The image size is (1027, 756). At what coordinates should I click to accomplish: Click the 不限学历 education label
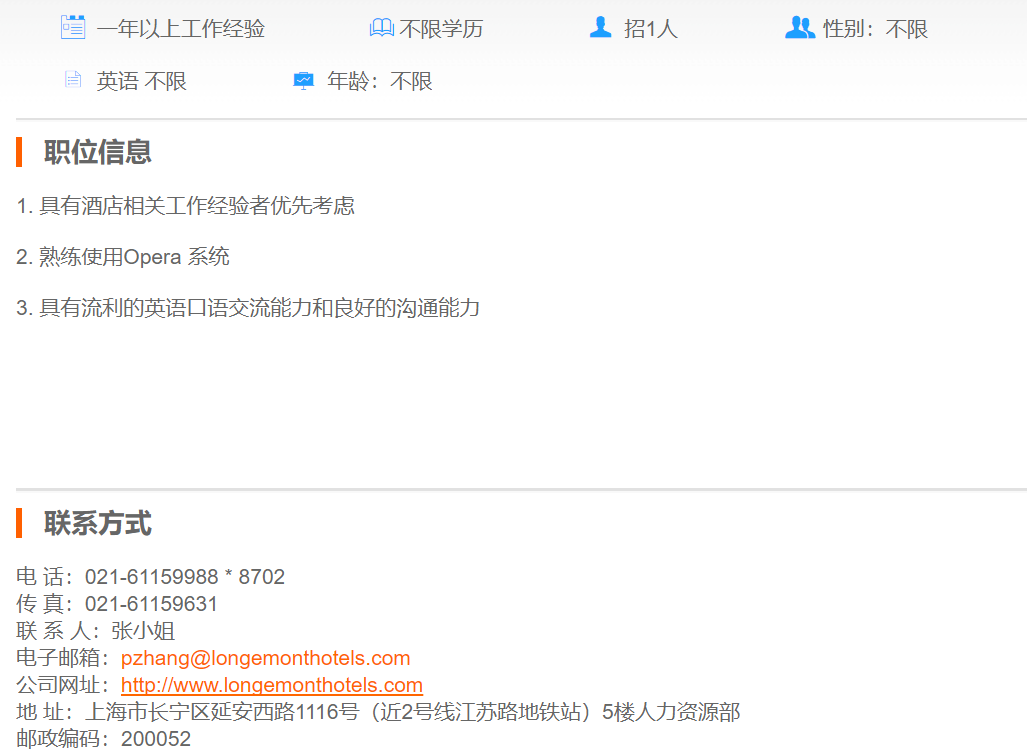tap(441, 29)
